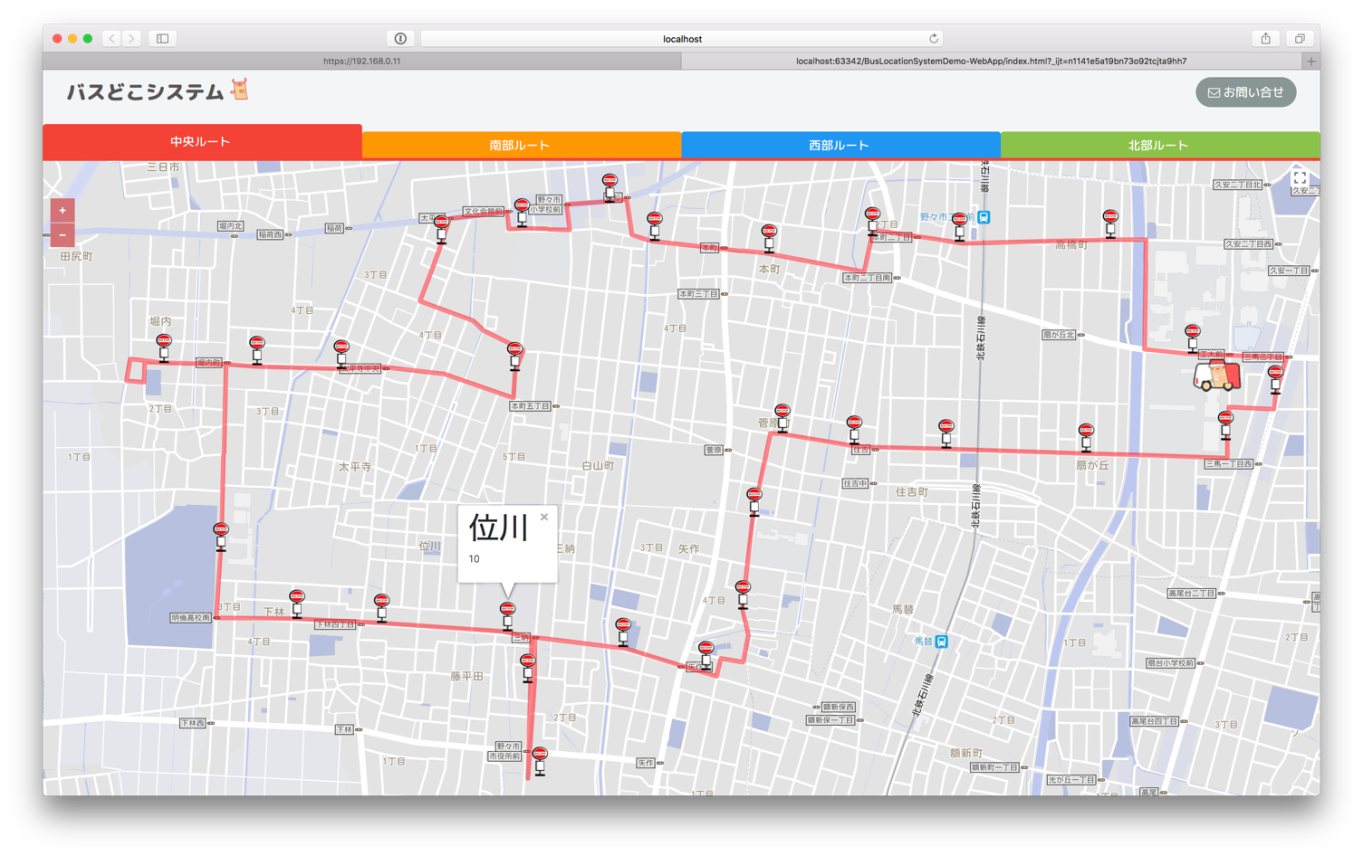Screen dimensions: 1363x856
Task: Click the お問い合せ contact button
Action: tap(1245, 92)
